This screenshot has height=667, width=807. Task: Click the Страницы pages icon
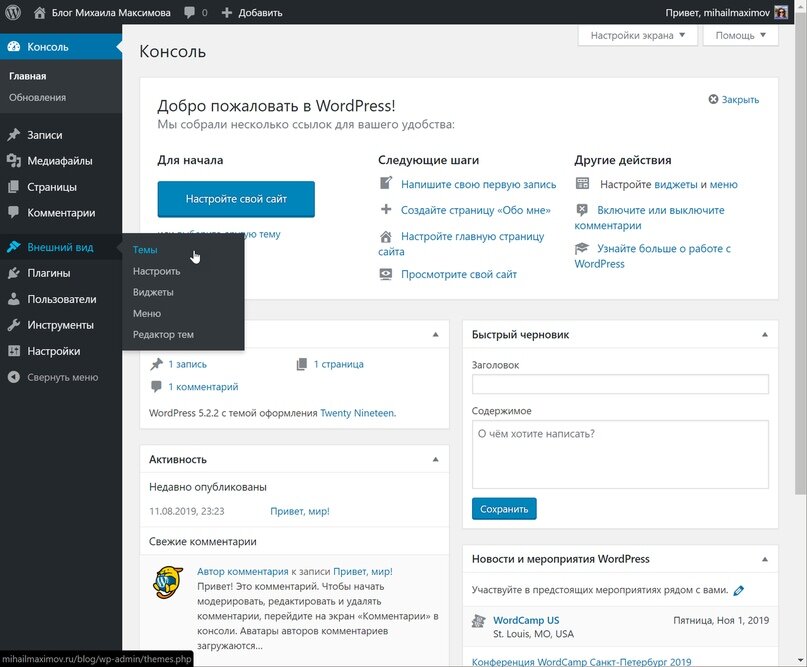point(14,187)
